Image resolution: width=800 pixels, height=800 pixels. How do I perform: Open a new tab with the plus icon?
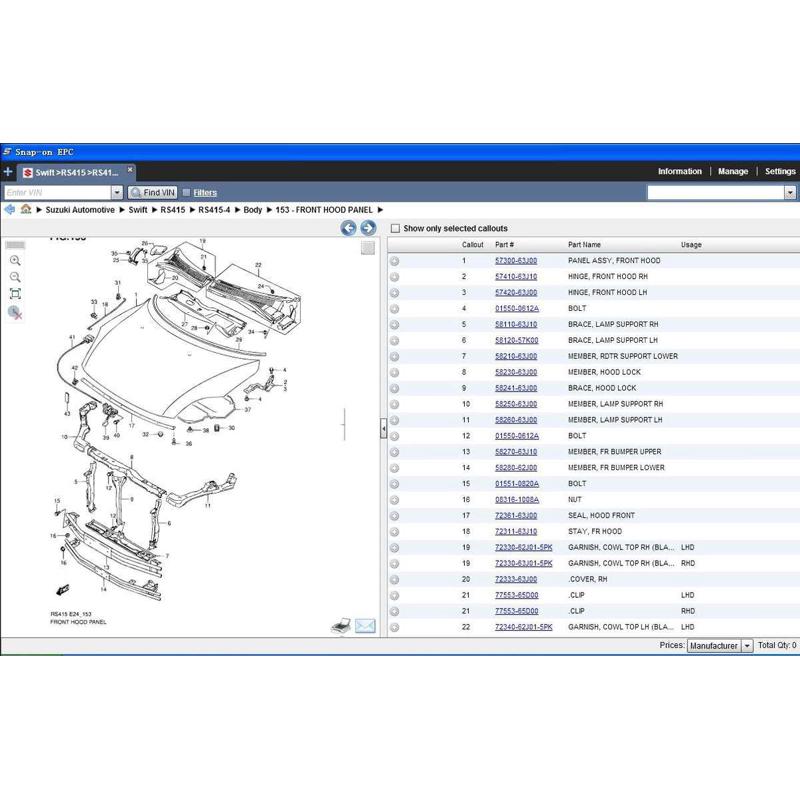(8, 172)
